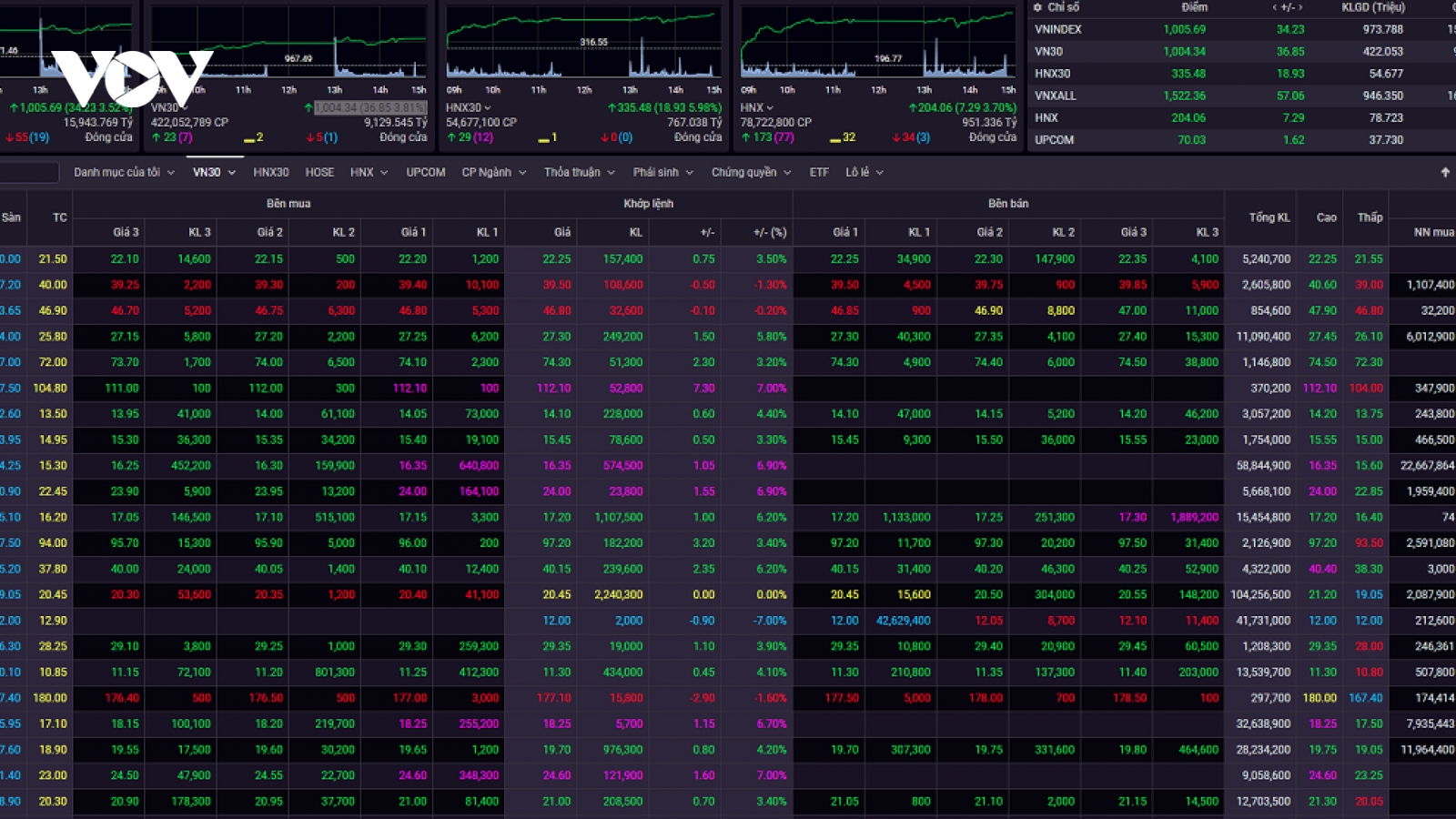Sort by the Tổng KL column header
The image size is (1456, 819).
(x=1269, y=217)
